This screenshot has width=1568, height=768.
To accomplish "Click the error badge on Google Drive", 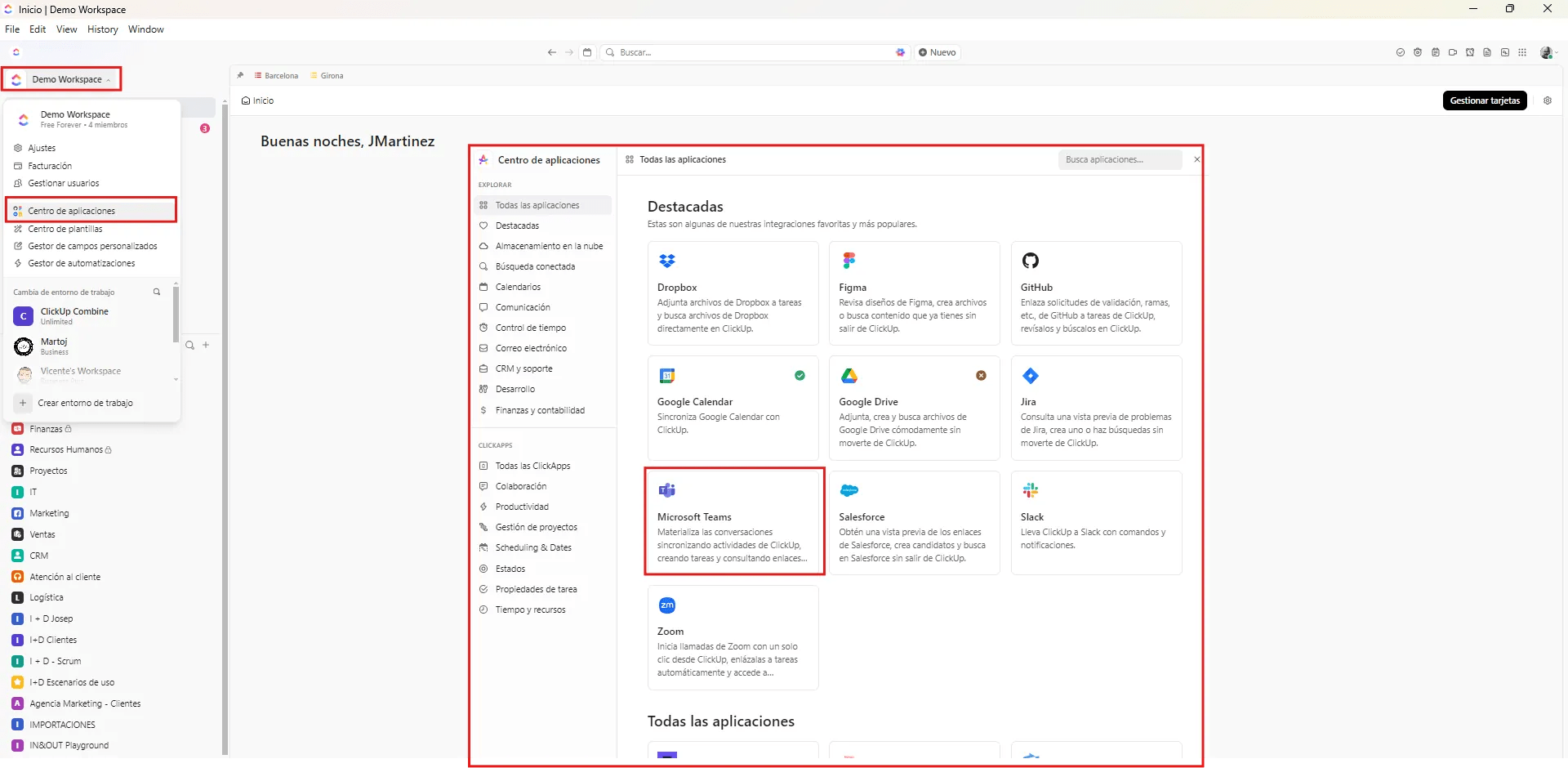I will 982,376.
